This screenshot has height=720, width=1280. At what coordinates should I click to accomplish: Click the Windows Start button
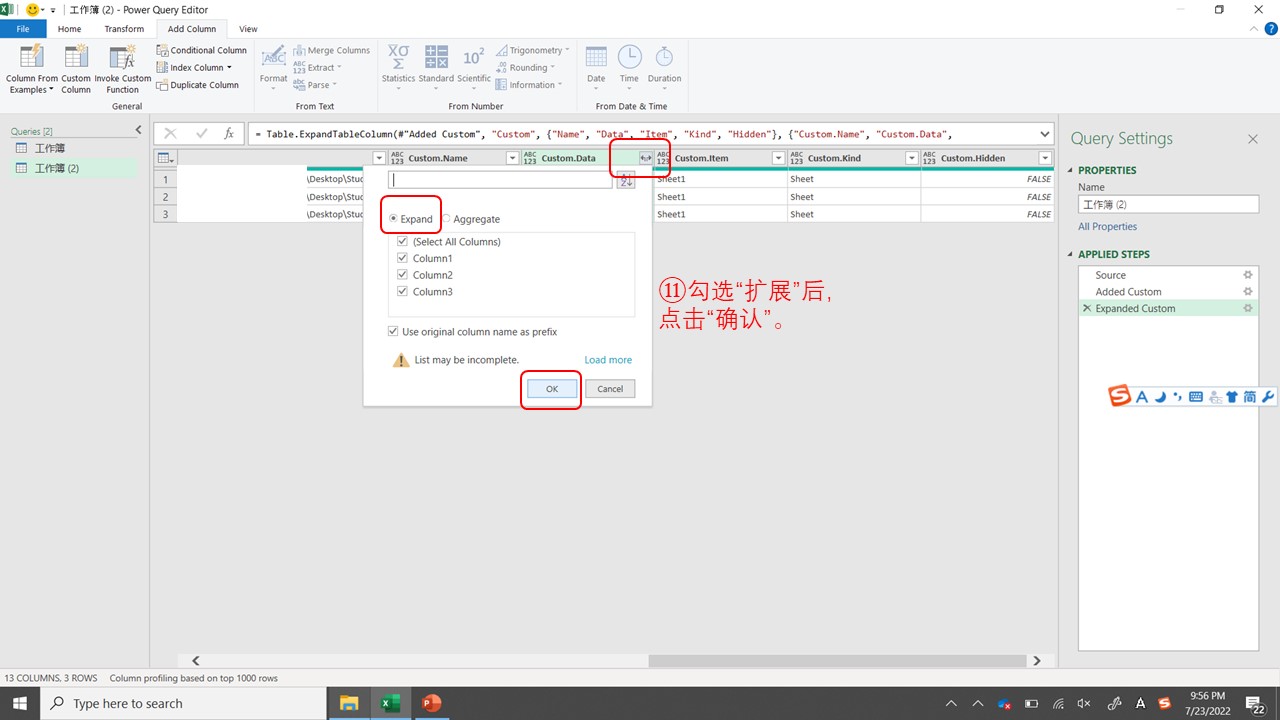click(19, 703)
